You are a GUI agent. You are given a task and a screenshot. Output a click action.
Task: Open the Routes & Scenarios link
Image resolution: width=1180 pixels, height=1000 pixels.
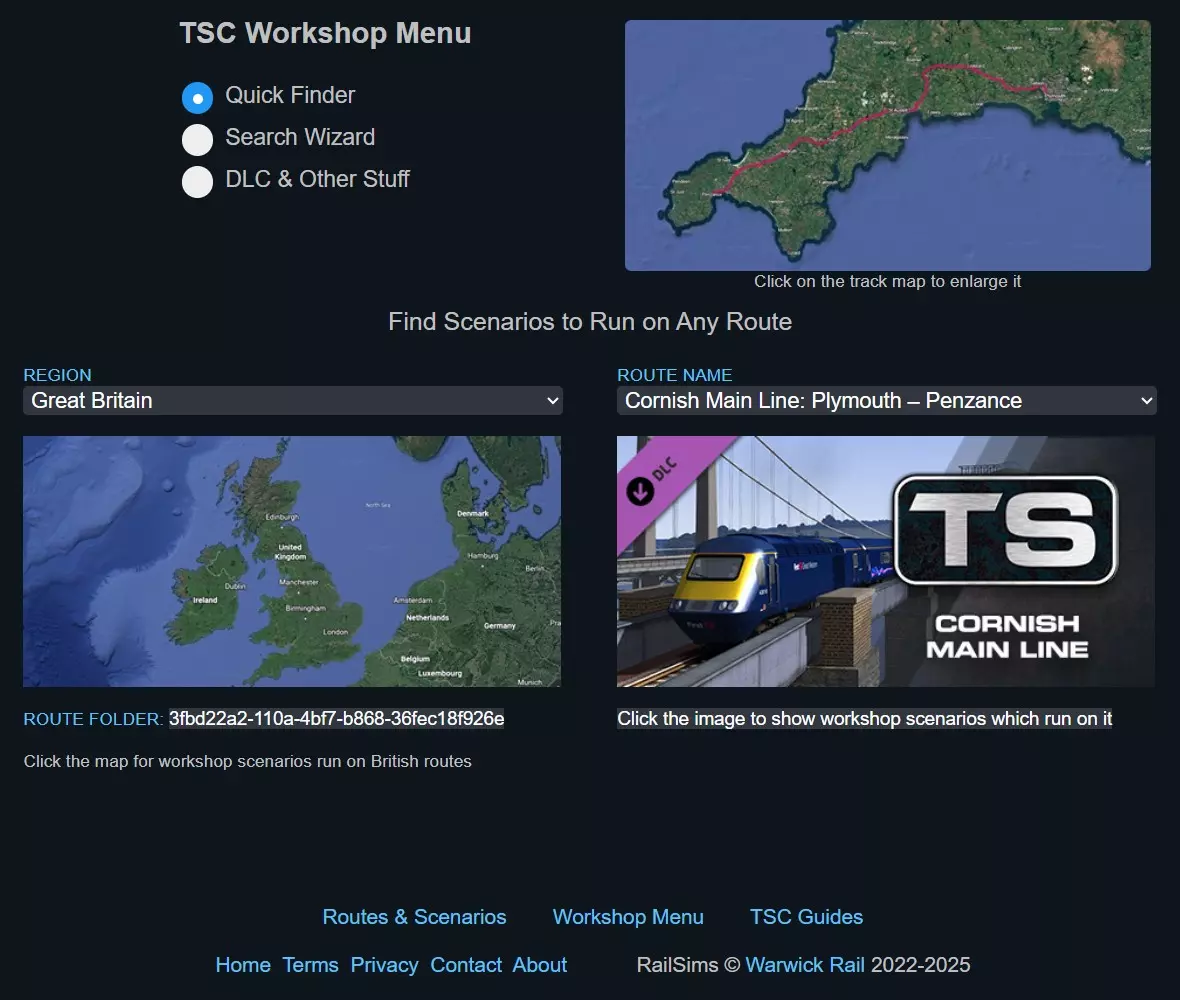click(415, 916)
